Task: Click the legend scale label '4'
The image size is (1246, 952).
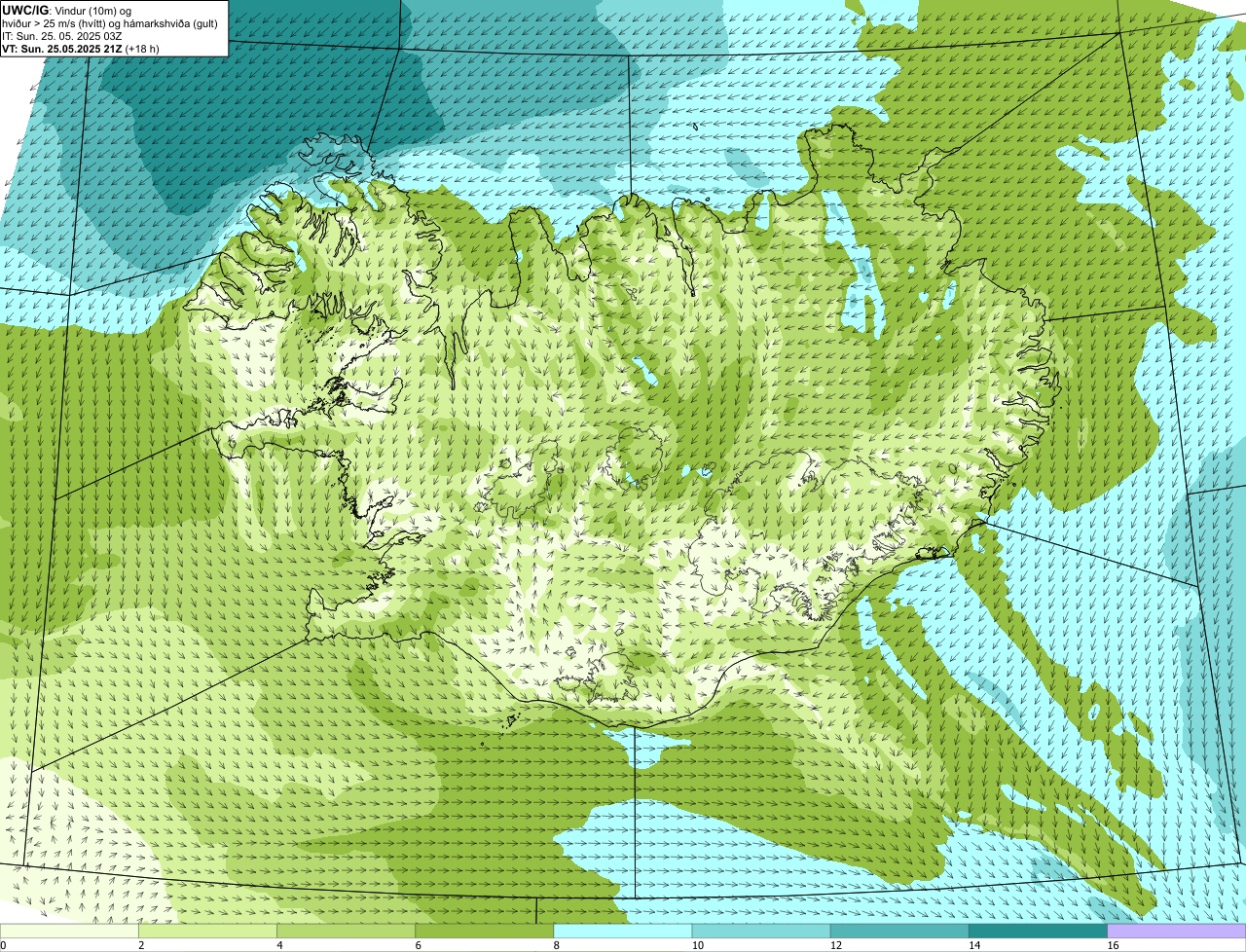Action: click(280, 945)
